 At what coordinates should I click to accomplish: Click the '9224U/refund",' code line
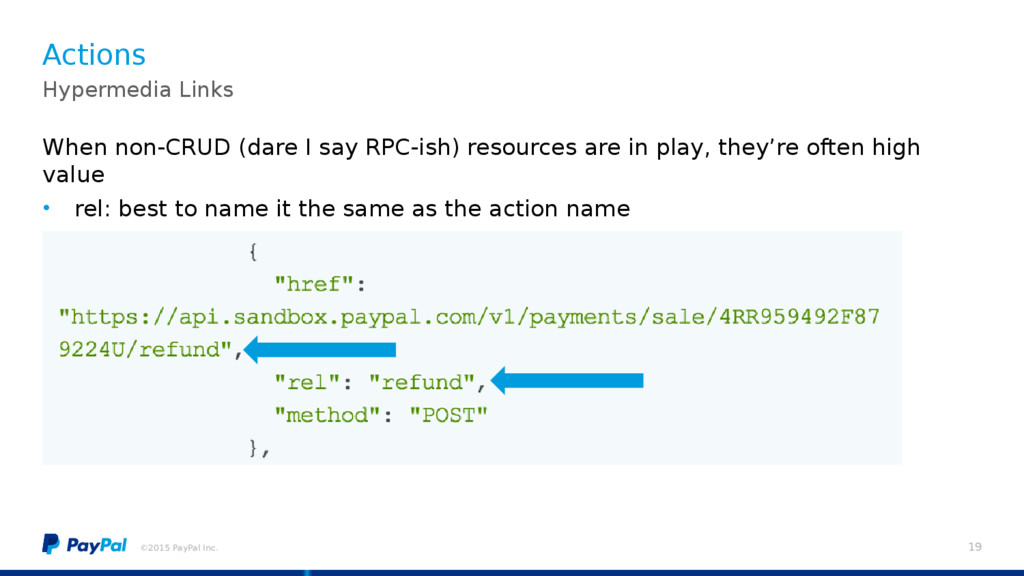pos(151,350)
